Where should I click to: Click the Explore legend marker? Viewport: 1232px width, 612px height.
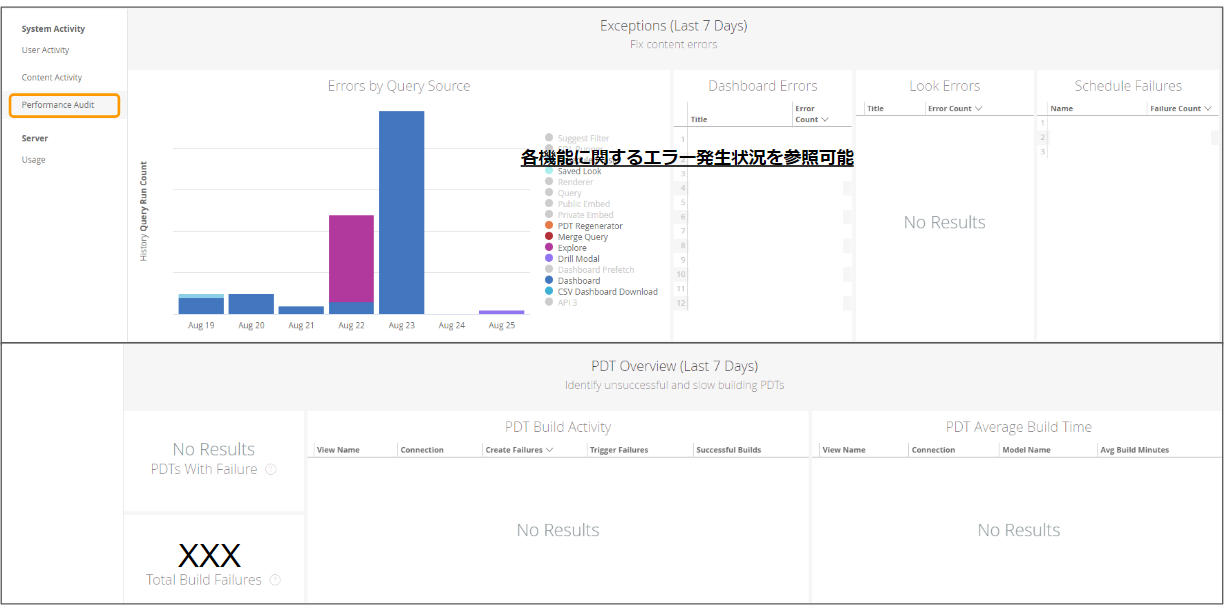click(548, 247)
